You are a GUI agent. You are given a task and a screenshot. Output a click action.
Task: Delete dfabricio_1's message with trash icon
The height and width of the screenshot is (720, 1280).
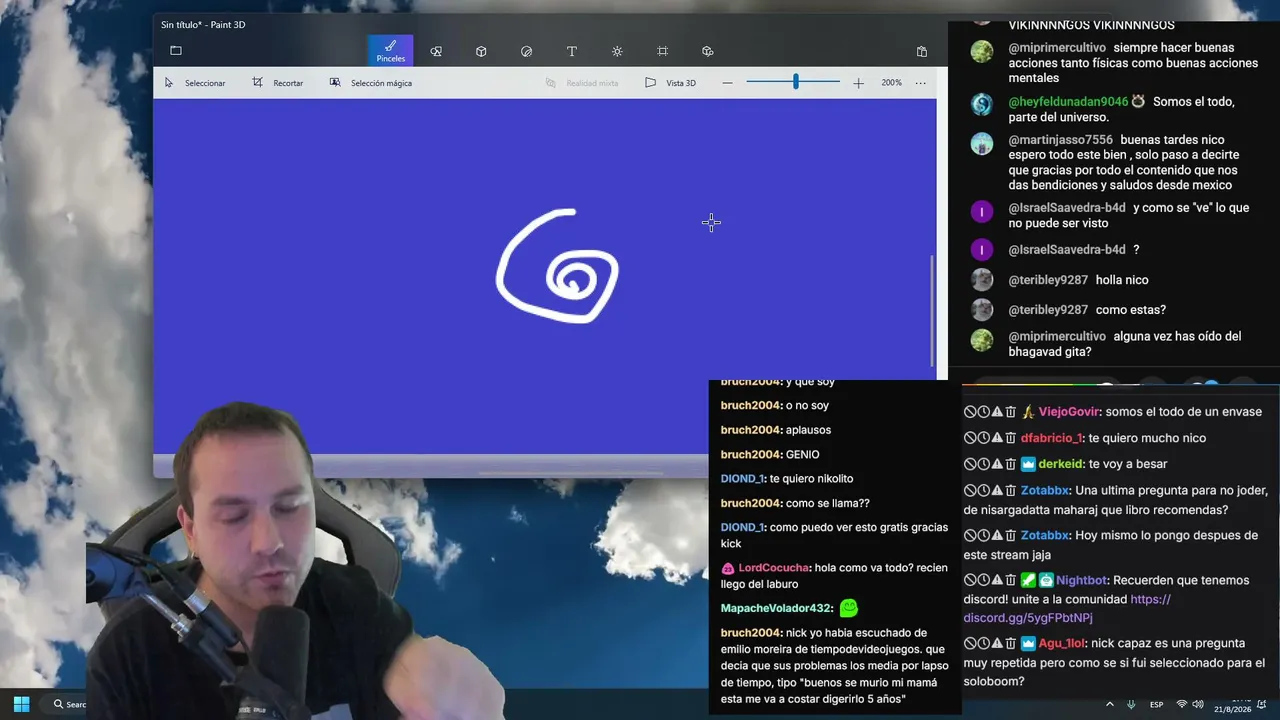1010,438
